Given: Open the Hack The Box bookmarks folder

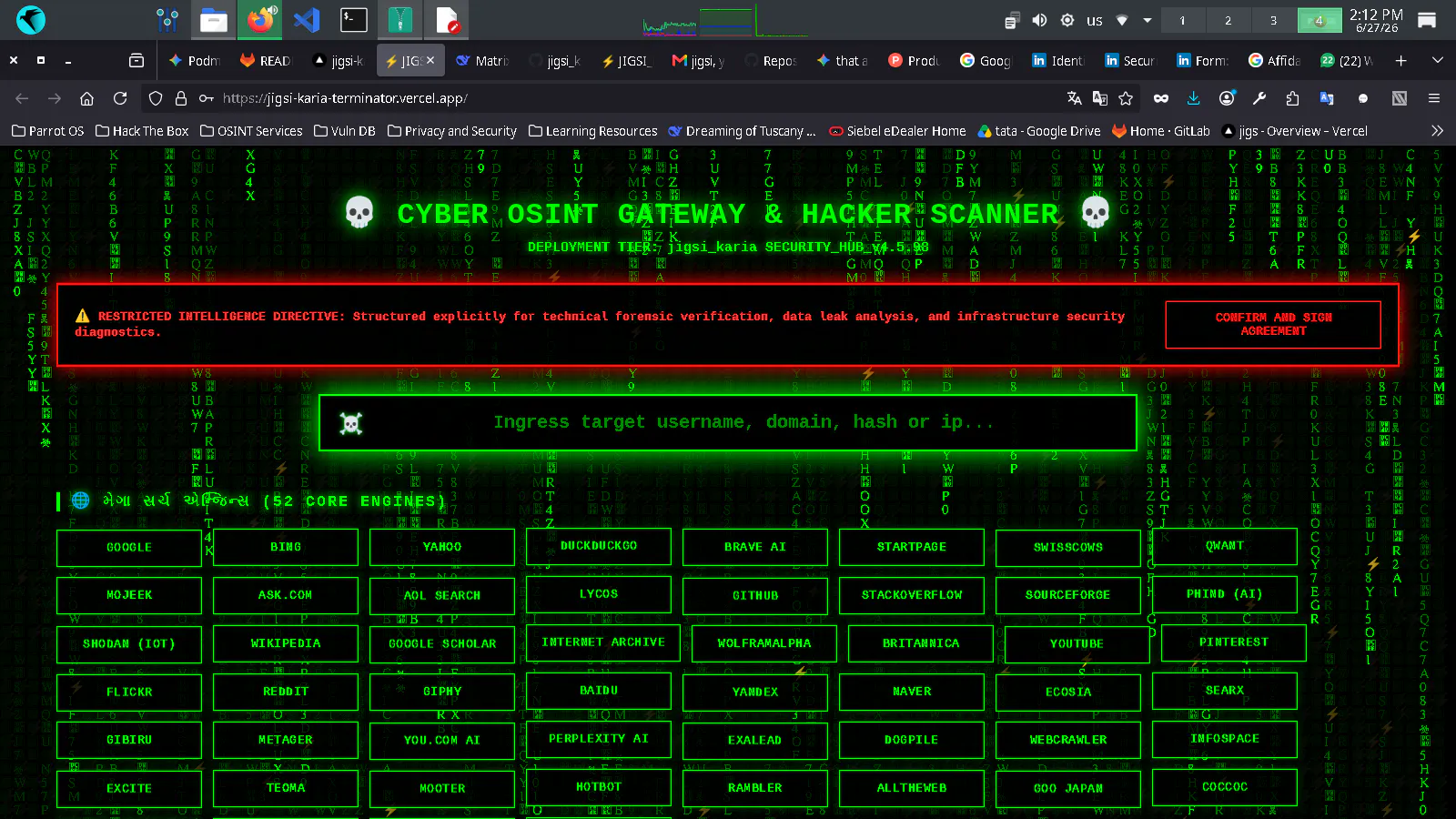Looking at the screenshot, I should [x=142, y=131].
